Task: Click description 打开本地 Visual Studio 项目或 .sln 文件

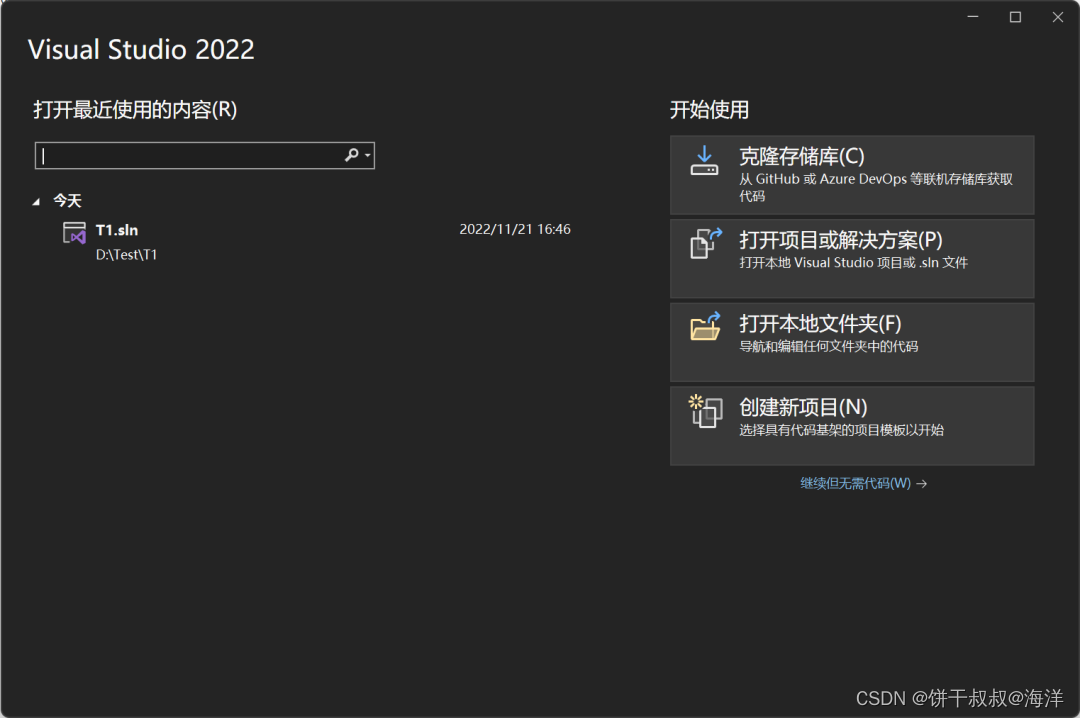Action: [x=853, y=263]
